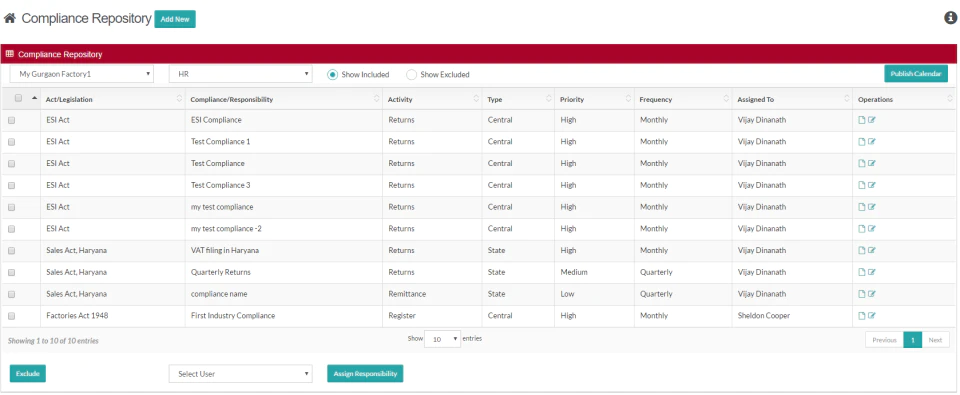Edit the compliance name row

[x=872, y=294]
